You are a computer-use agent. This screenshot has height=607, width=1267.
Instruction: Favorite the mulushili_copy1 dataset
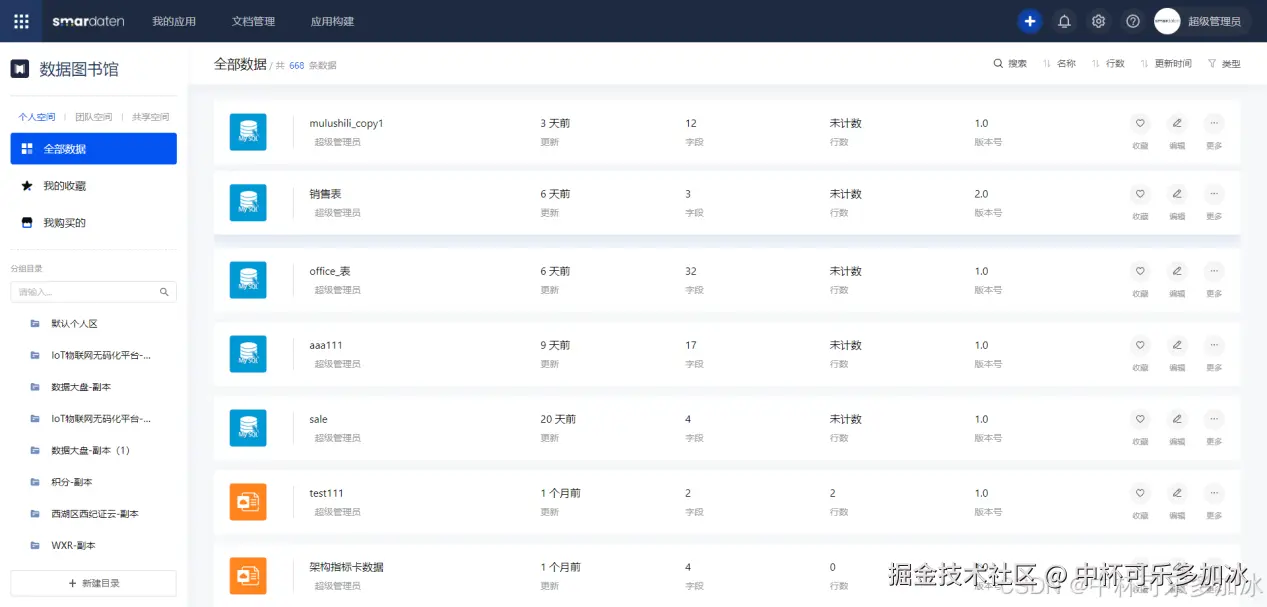coord(1140,124)
